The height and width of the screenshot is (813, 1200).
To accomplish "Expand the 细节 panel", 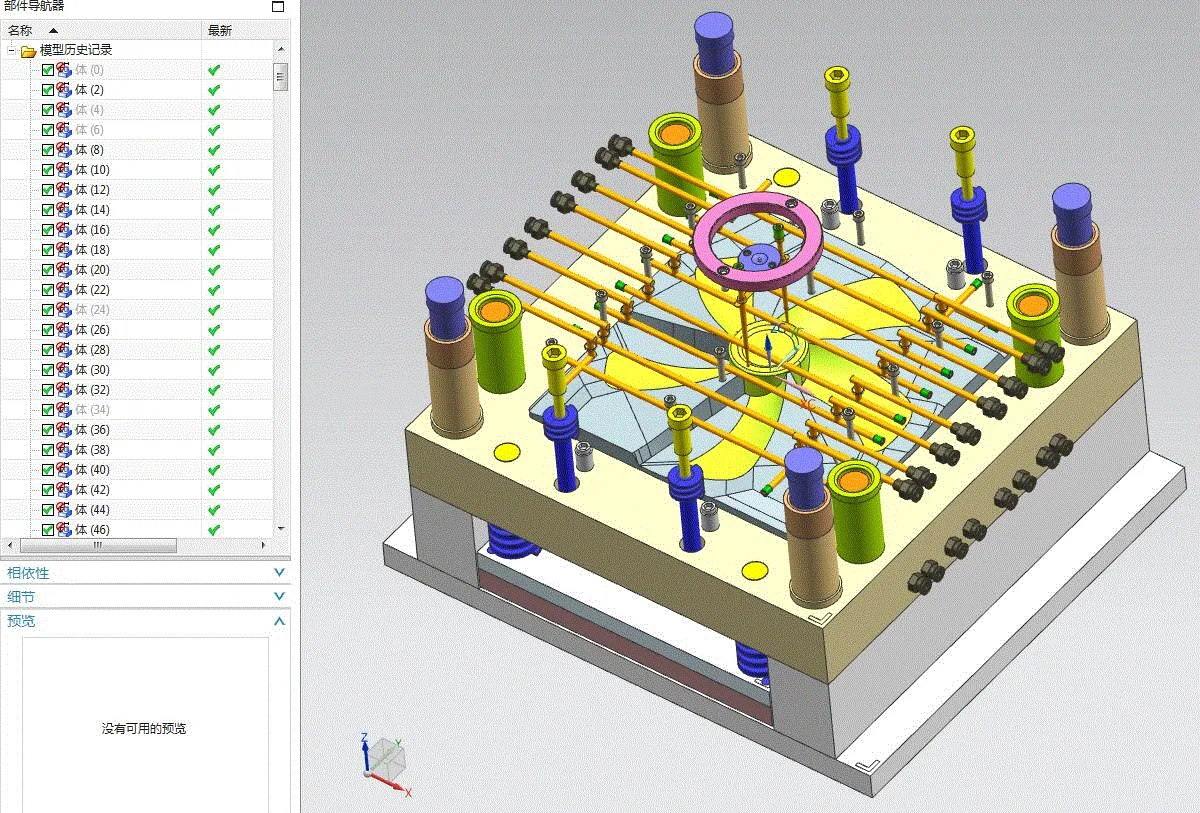I will click(x=278, y=596).
